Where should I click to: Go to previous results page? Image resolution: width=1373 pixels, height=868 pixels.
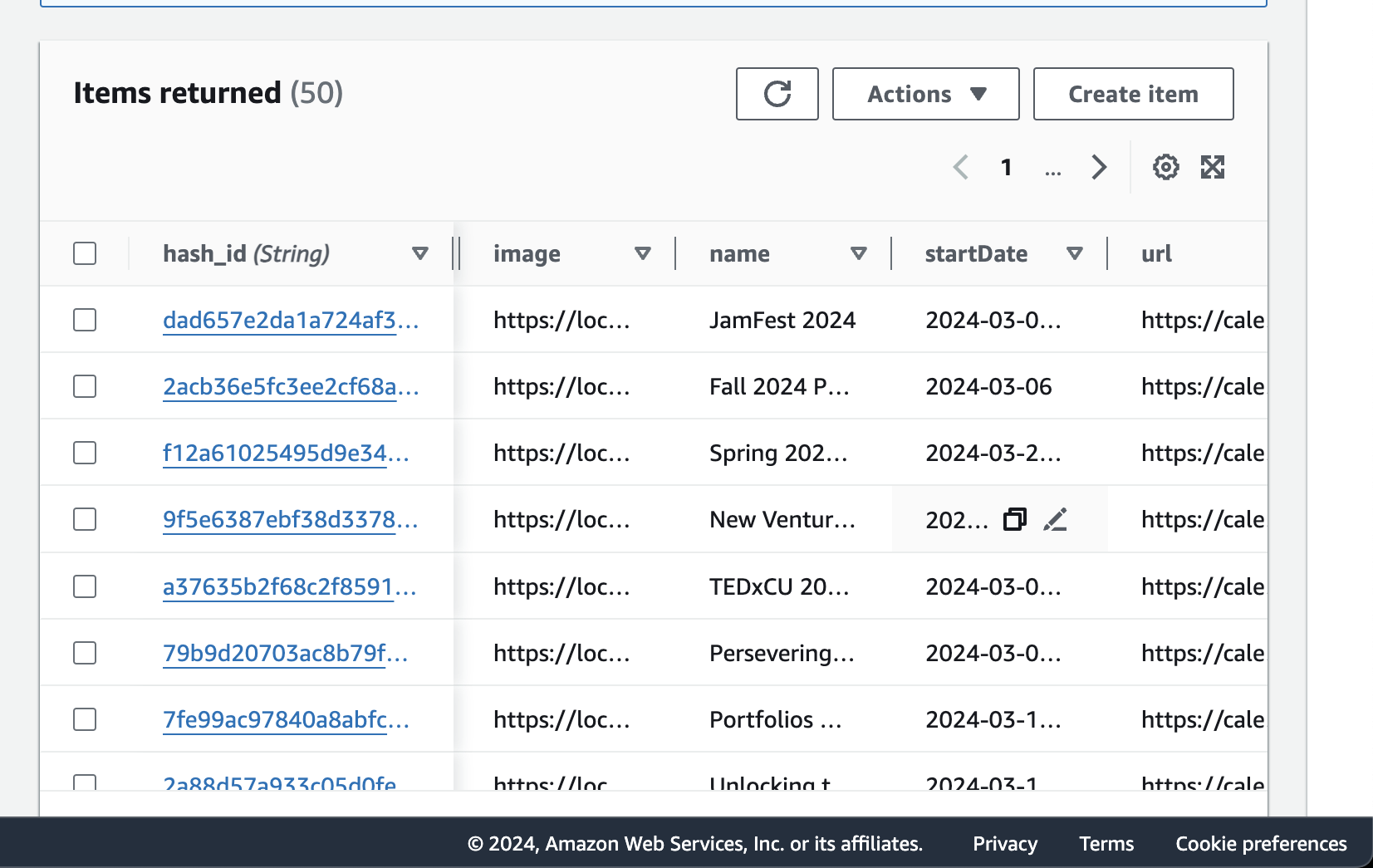(961, 167)
